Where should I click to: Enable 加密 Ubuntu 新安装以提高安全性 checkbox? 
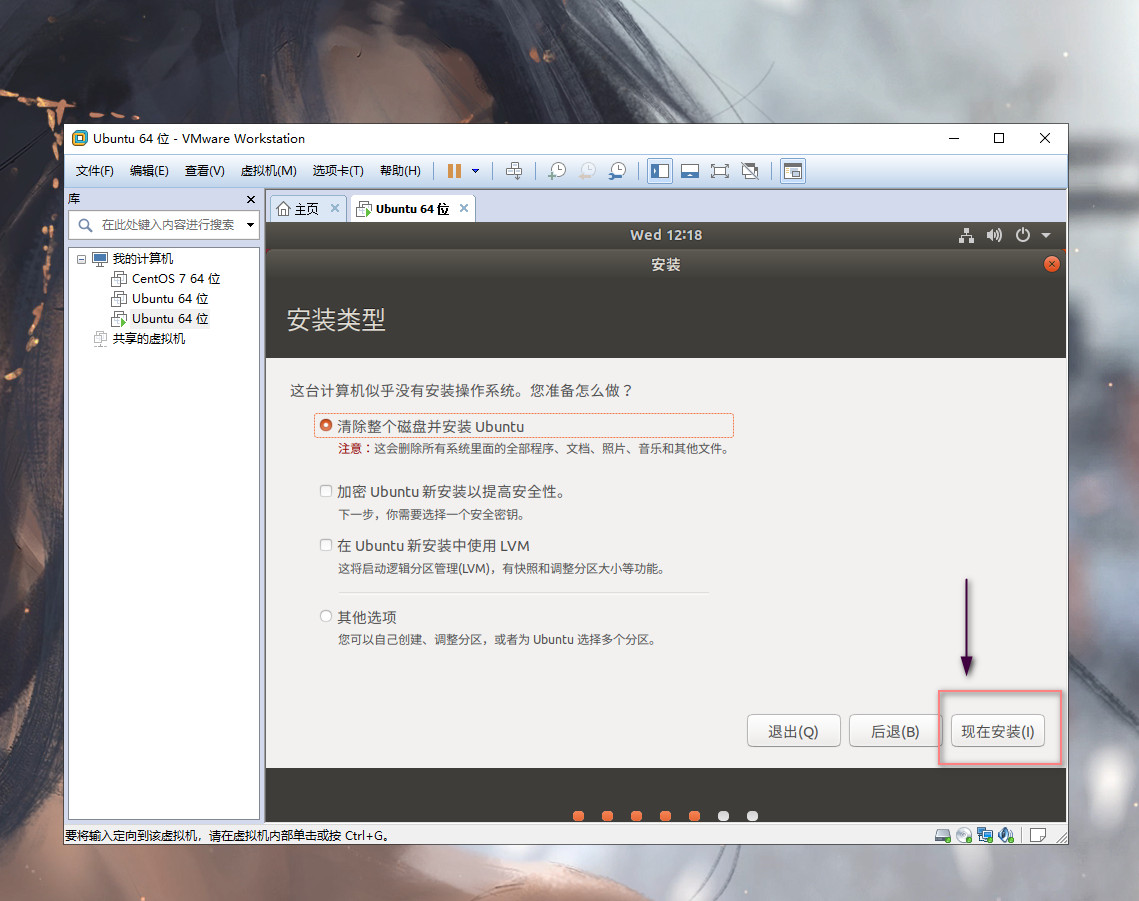coord(326,491)
